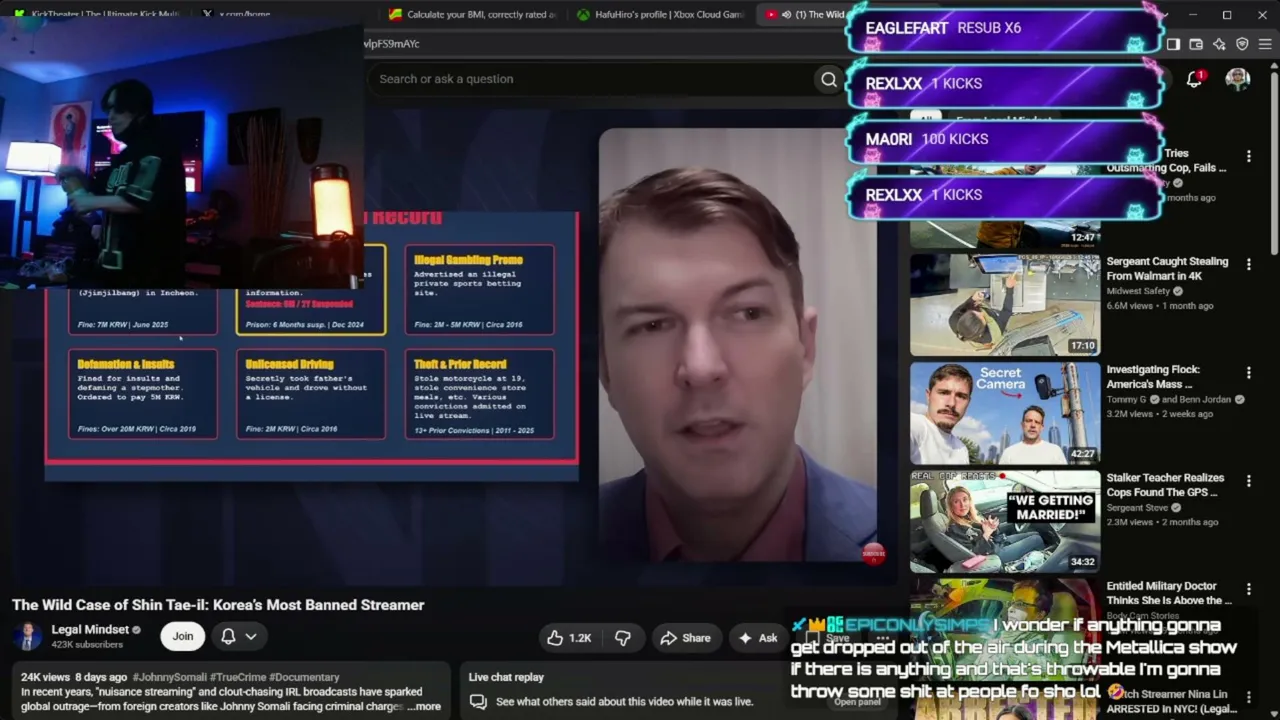Like the video with thumbs up
Viewport: 1280px width, 720px height.
coord(568,638)
